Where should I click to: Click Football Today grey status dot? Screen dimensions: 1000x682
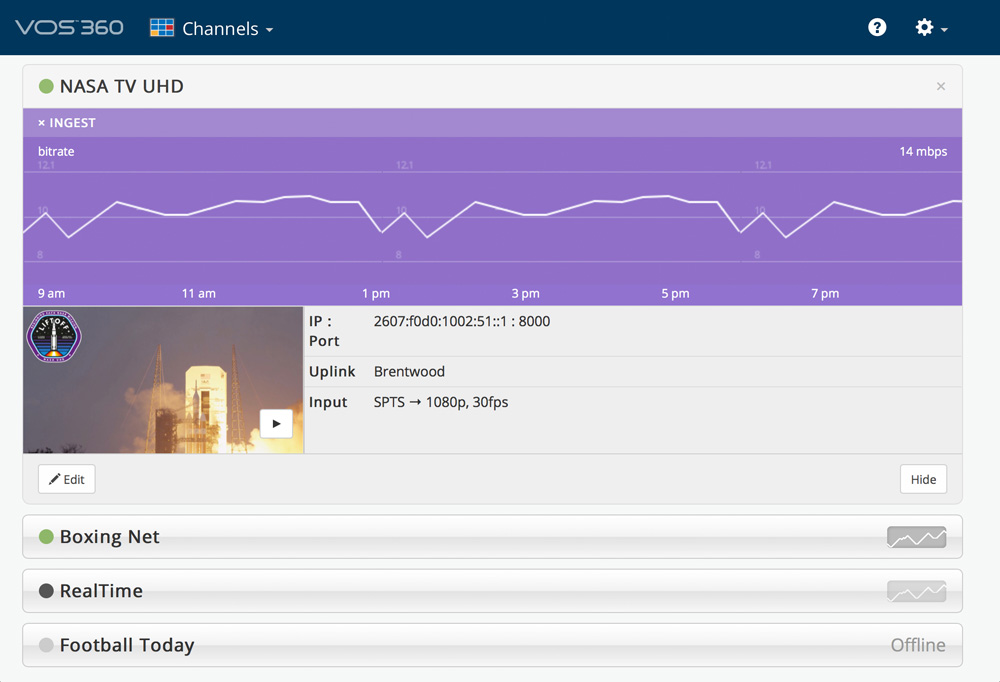click(x=46, y=645)
